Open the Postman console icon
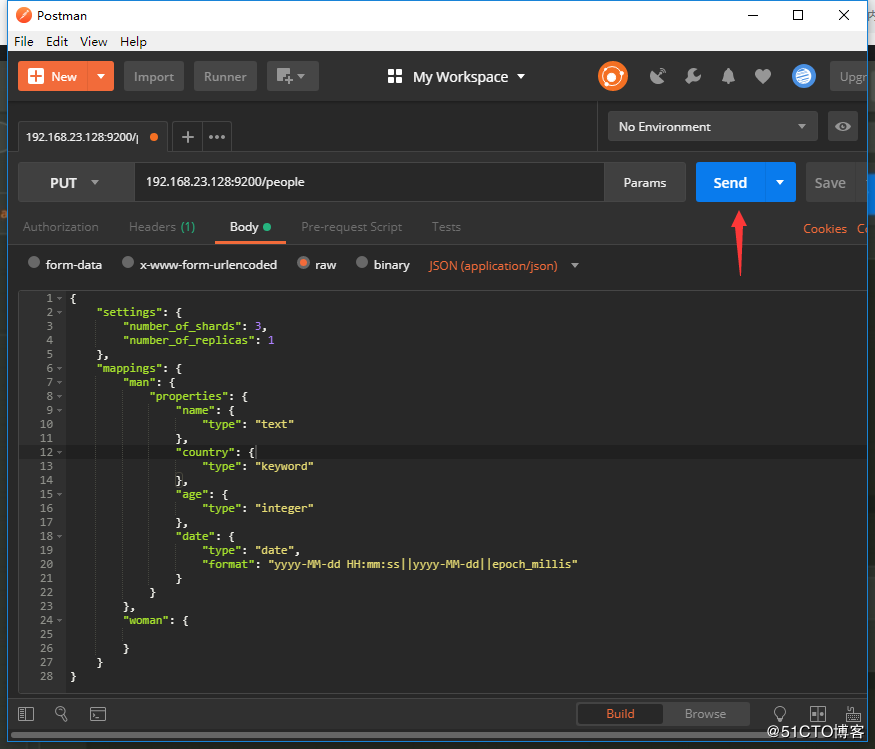The height and width of the screenshot is (749, 875). pyautogui.click(x=98, y=714)
